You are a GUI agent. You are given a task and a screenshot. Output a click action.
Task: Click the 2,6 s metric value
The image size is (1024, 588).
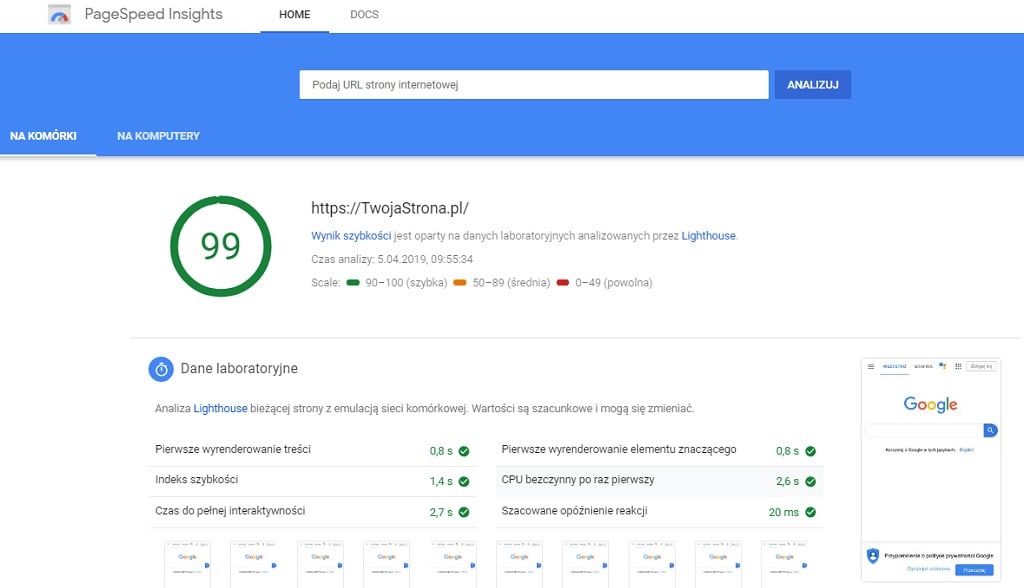[x=787, y=482]
